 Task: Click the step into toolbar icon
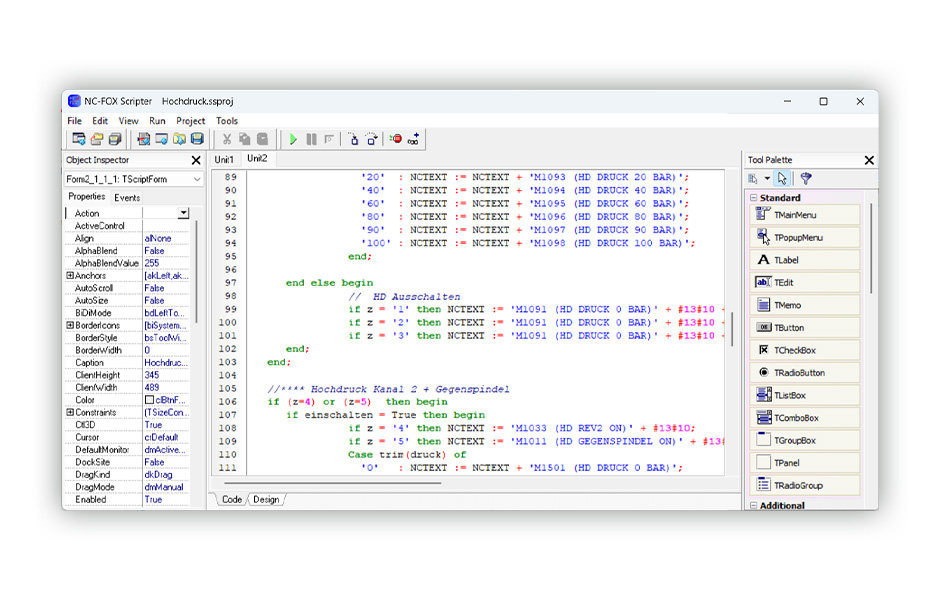pos(354,139)
